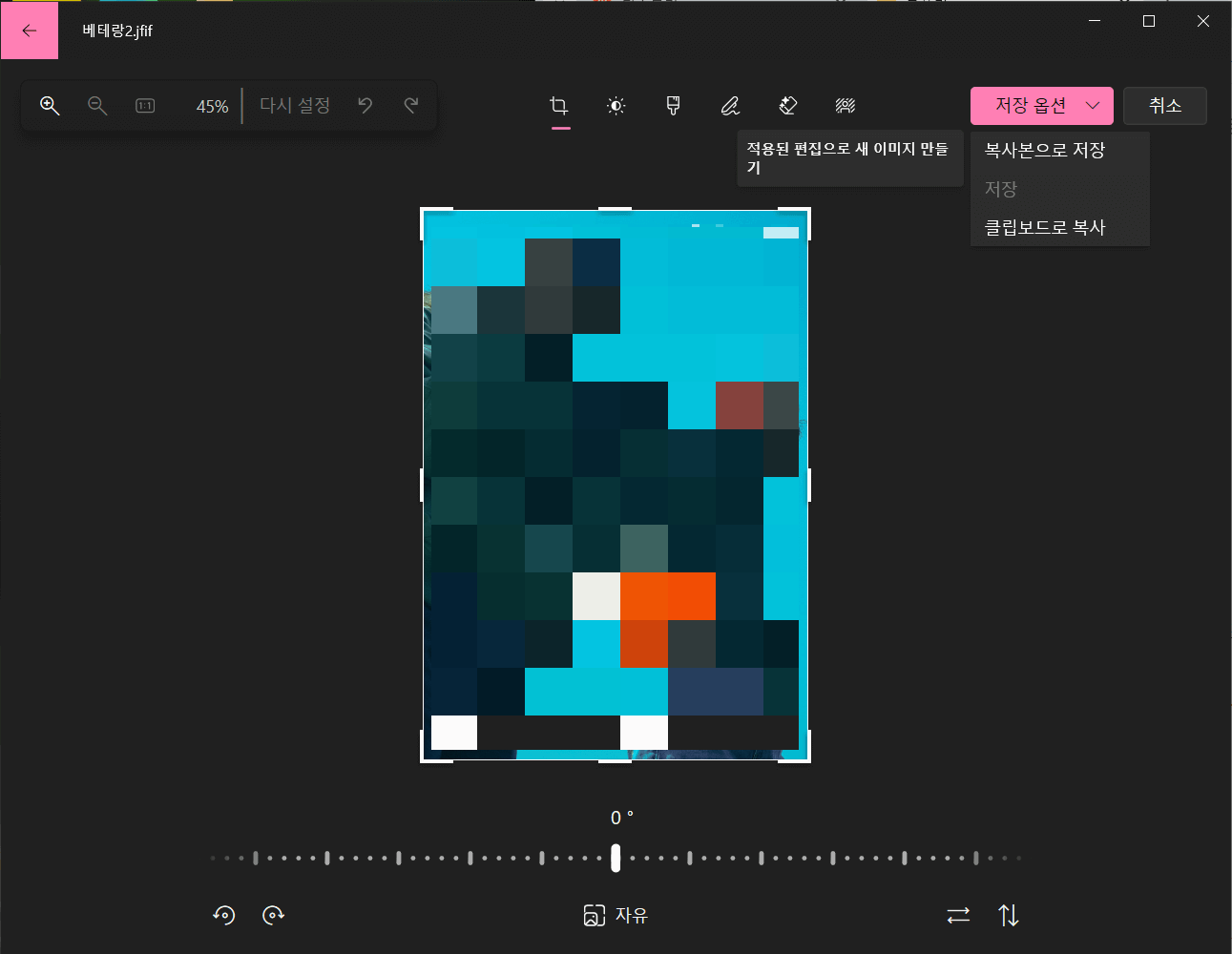Open the 저장 옵션 dropdown chevron
The width and height of the screenshot is (1232, 954).
click(x=1094, y=106)
